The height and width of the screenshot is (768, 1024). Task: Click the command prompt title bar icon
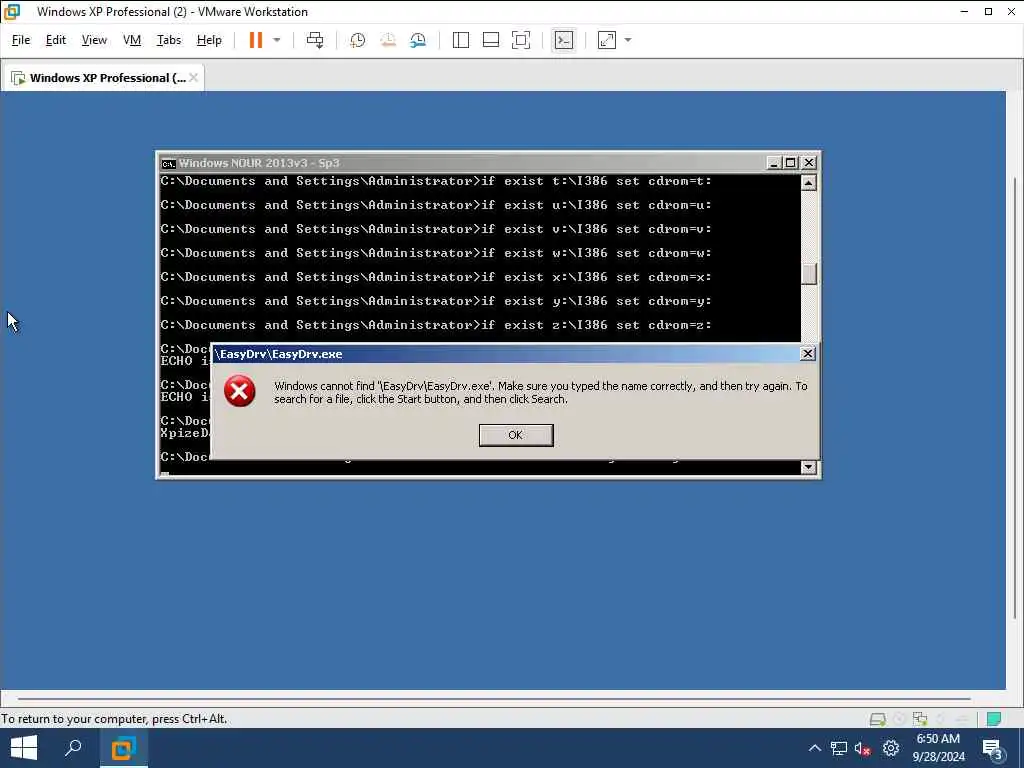point(168,163)
